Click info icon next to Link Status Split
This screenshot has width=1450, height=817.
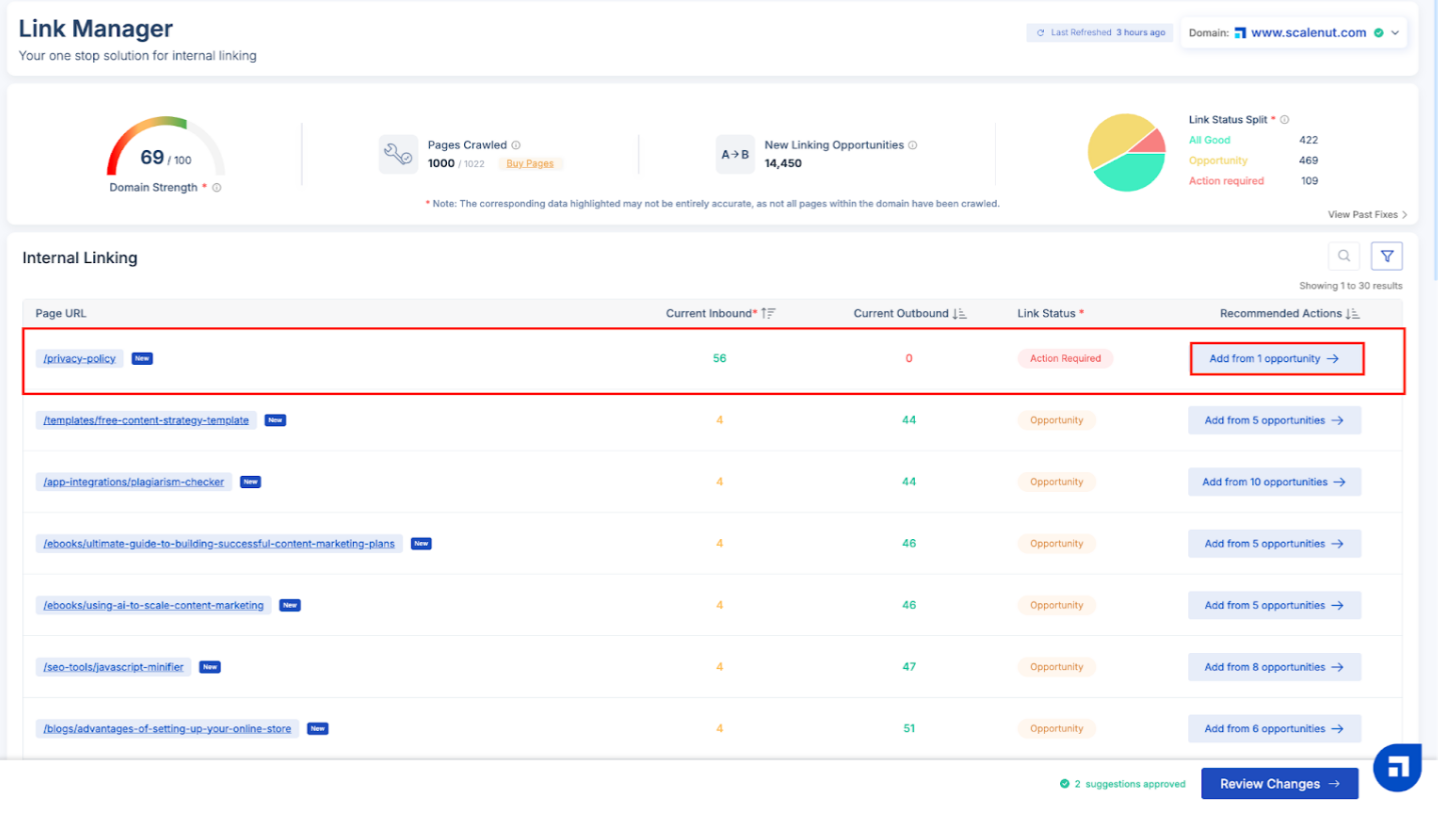pyautogui.click(x=1285, y=120)
